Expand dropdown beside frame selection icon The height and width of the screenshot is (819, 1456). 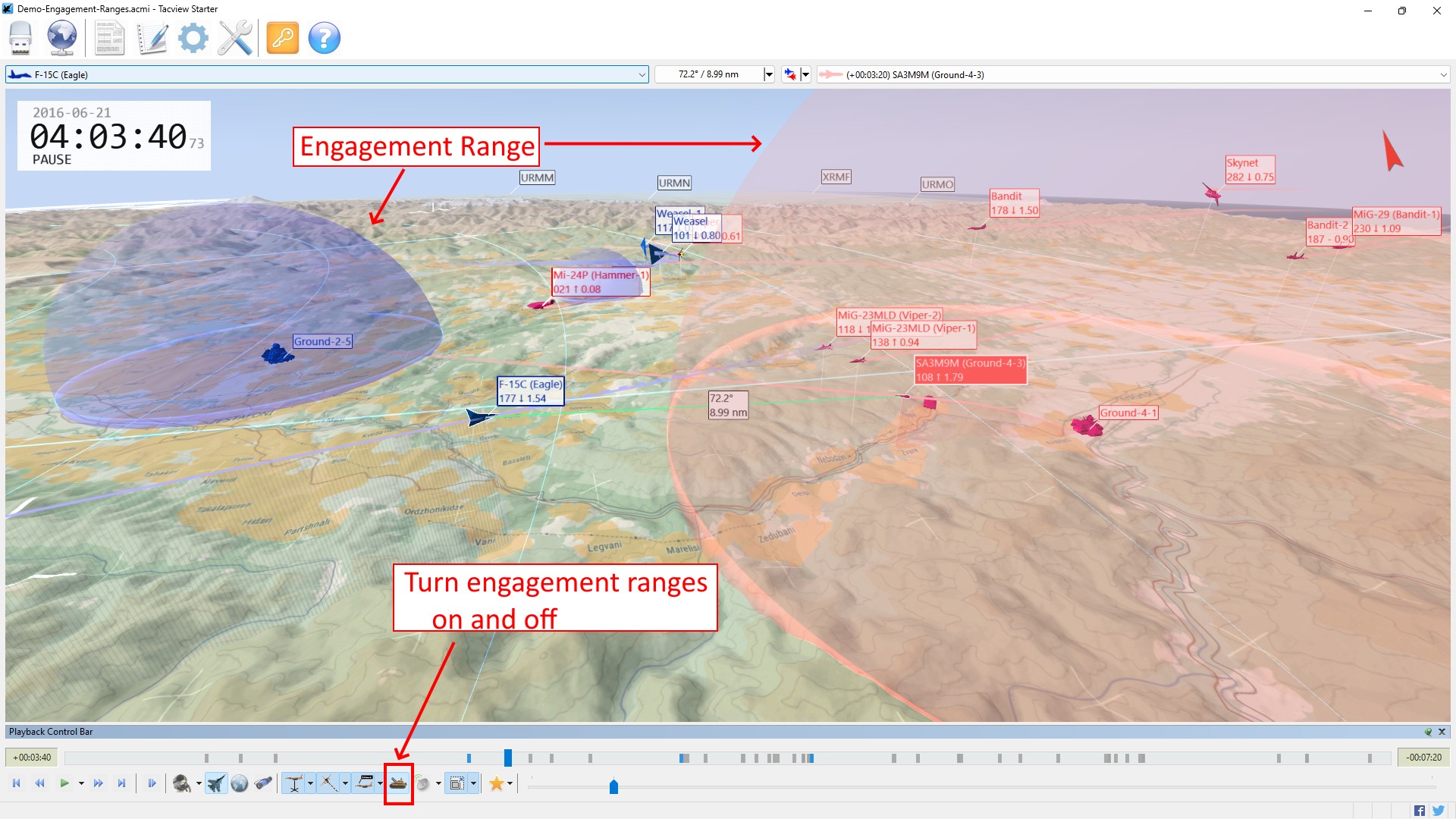(473, 783)
